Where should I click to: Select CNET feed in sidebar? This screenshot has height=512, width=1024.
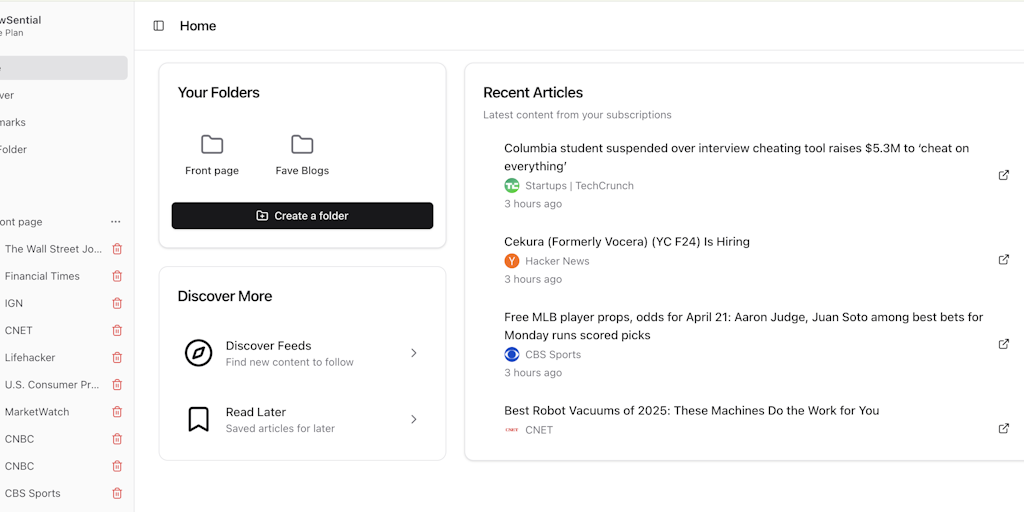click(x=18, y=330)
